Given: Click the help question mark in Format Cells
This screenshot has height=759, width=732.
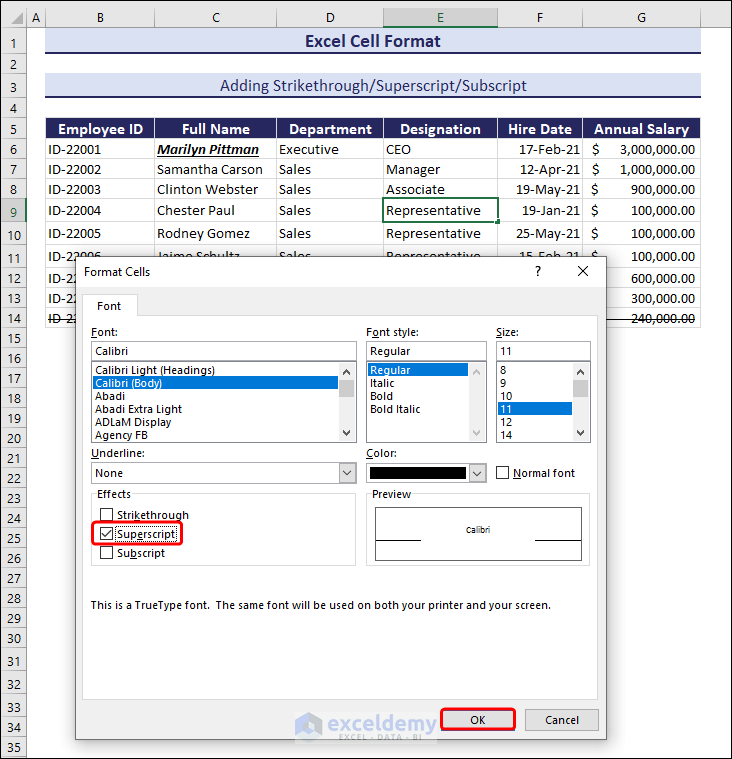Looking at the screenshot, I should click(538, 271).
